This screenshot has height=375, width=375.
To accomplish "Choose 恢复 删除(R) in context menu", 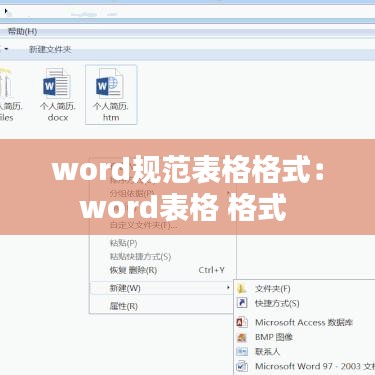I will coord(133,270).
